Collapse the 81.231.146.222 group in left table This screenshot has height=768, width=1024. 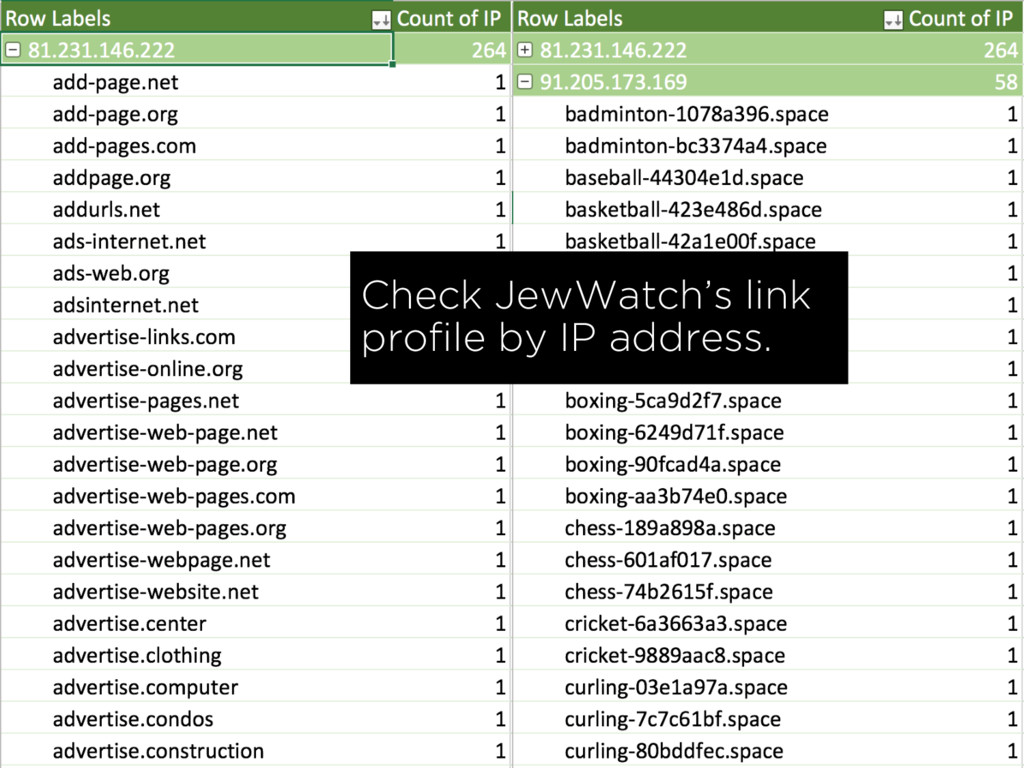[13, 50]
